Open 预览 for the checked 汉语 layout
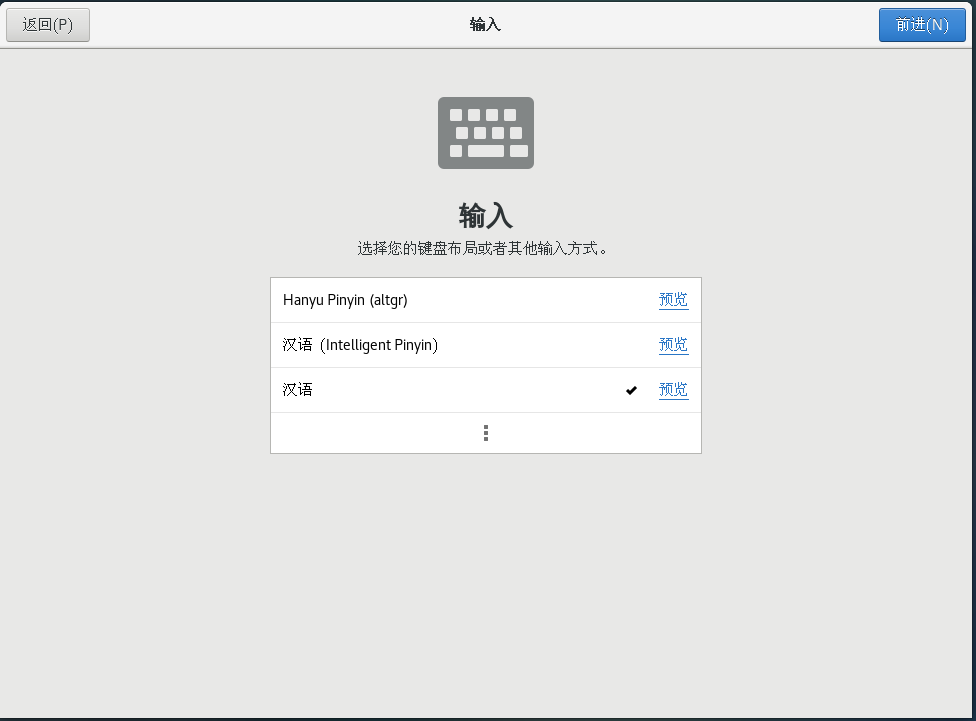This screenshot has height=721, width=976. coord(673,390)
